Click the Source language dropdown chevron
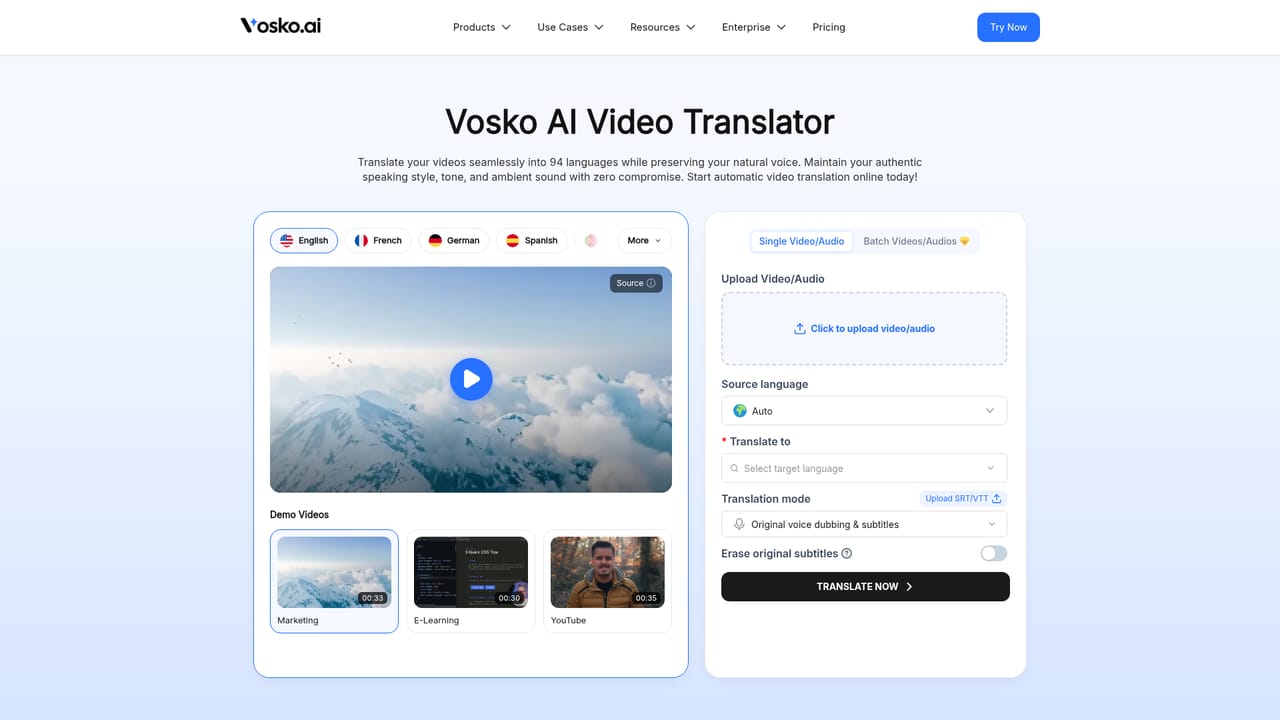This screenshot has height=720, width=1280. (990, 411)
